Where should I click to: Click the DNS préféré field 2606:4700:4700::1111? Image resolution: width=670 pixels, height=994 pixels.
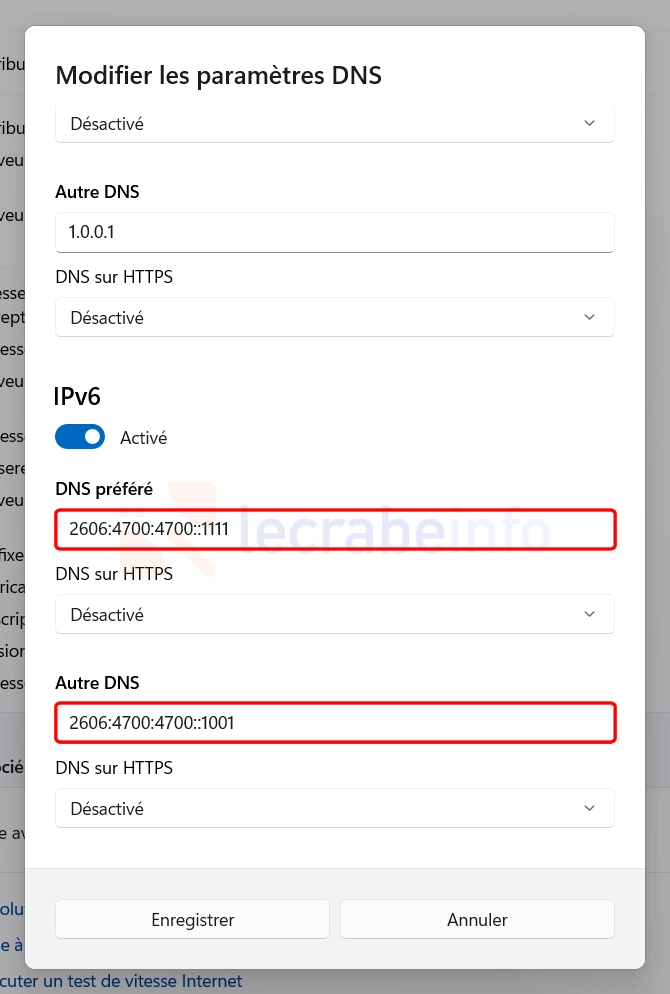[x=334, y=529]
